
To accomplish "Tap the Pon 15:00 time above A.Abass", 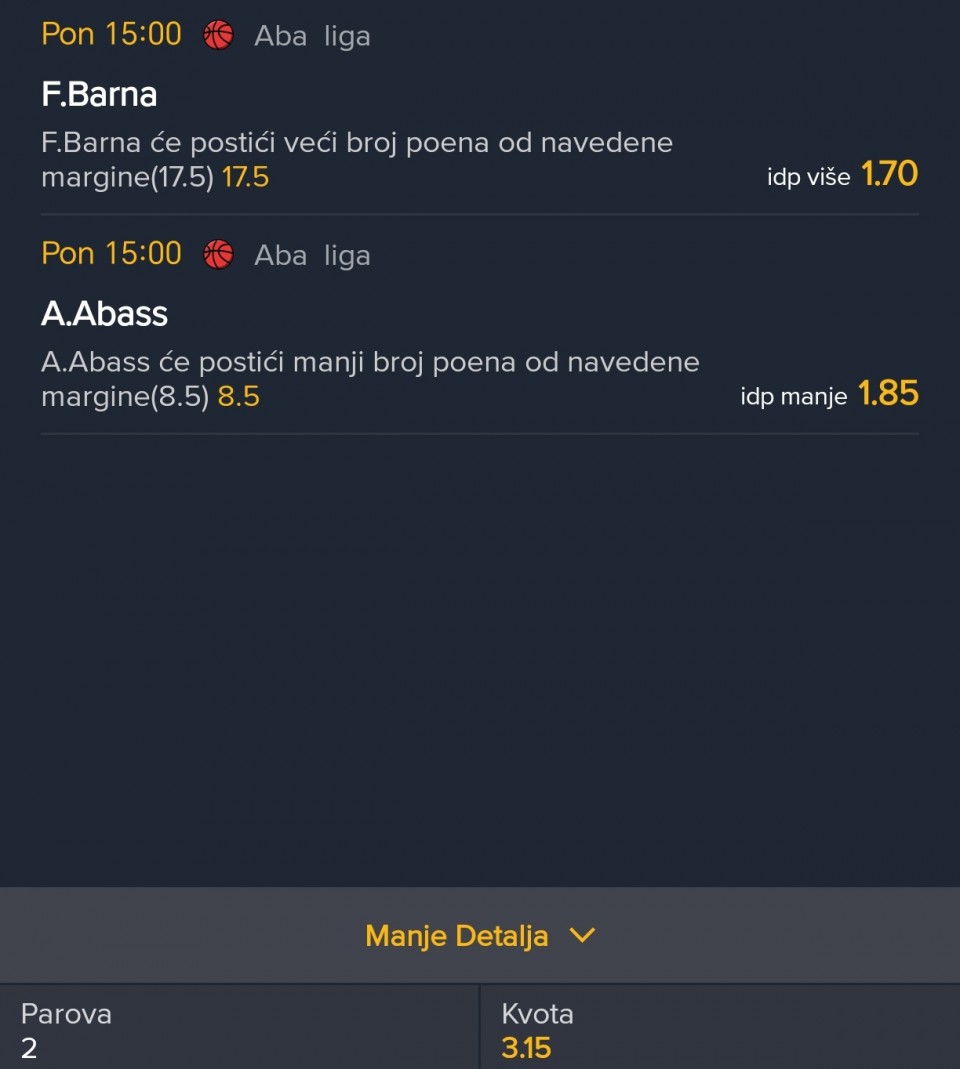I will [111, 254].
